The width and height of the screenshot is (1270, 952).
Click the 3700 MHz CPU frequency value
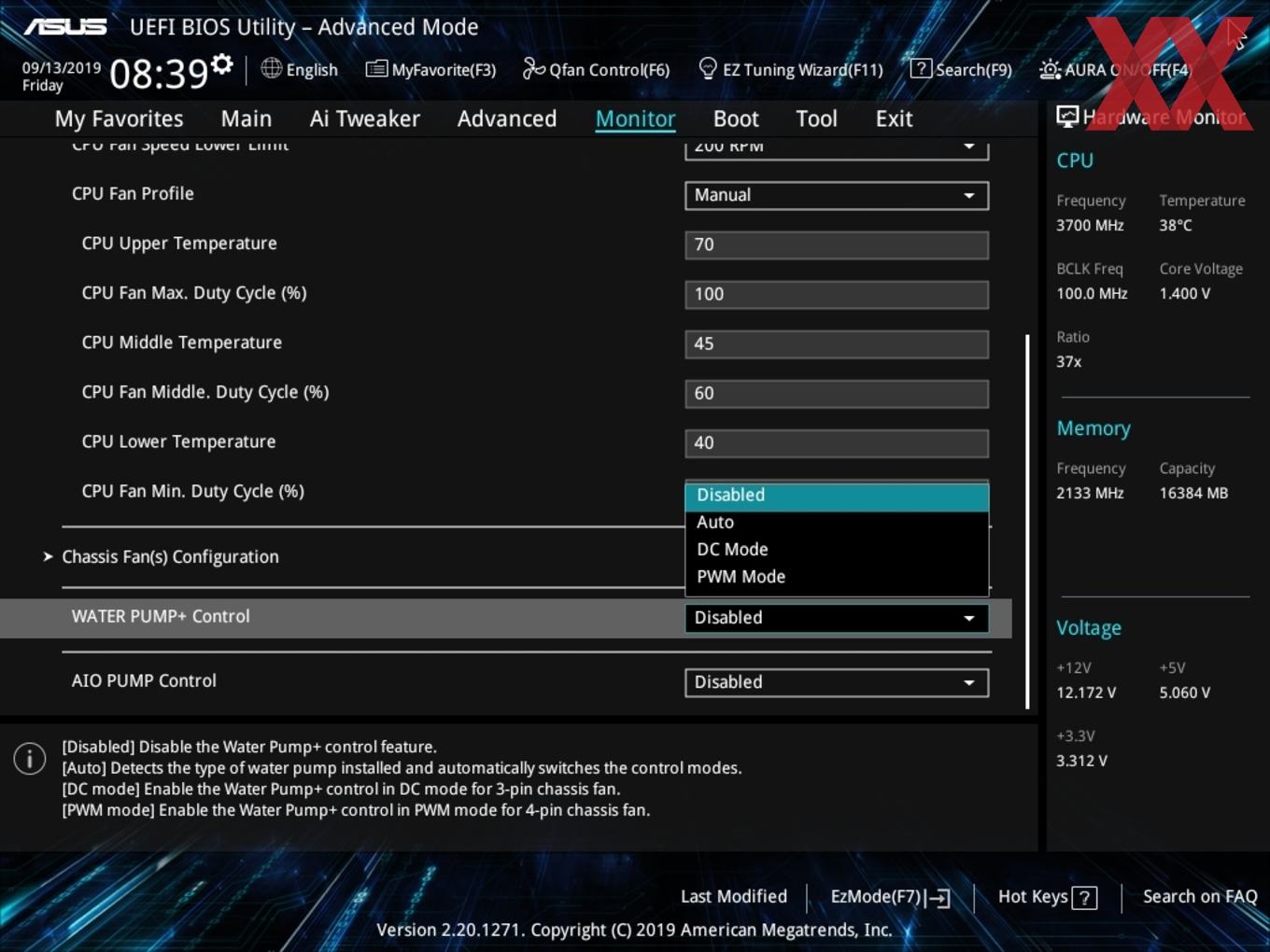pos(1090,226)
